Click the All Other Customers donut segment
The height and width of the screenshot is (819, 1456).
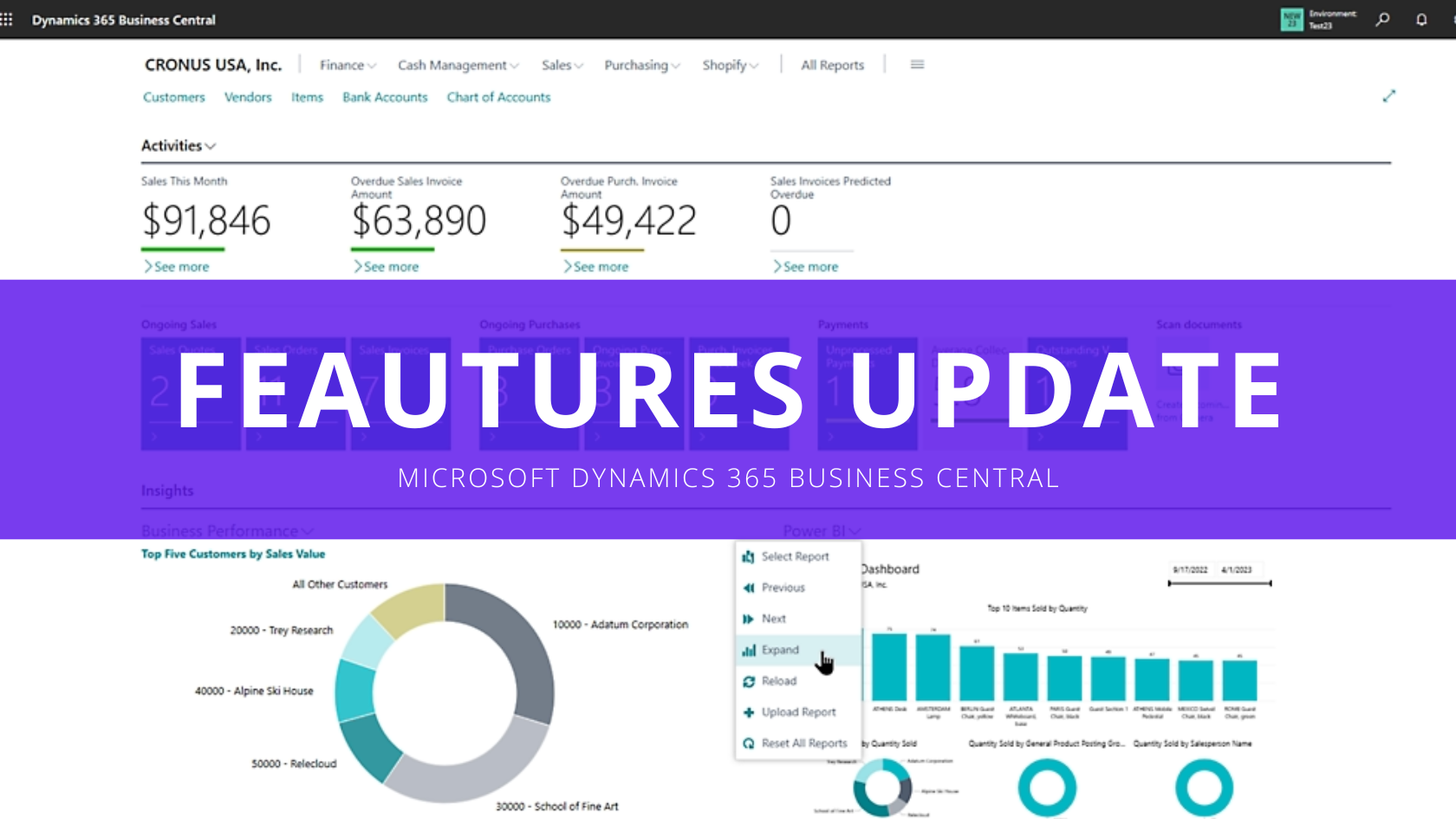[413, 608]
